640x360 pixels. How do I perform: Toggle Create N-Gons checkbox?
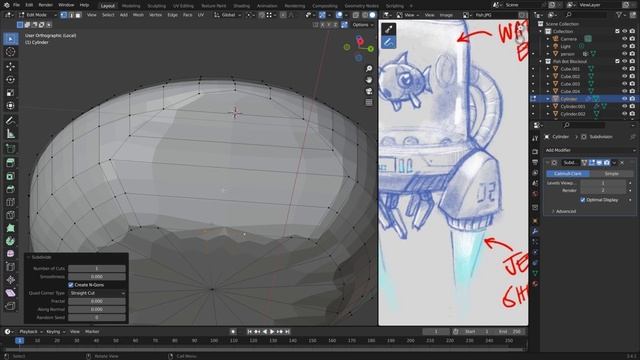(x=71, y=285)
